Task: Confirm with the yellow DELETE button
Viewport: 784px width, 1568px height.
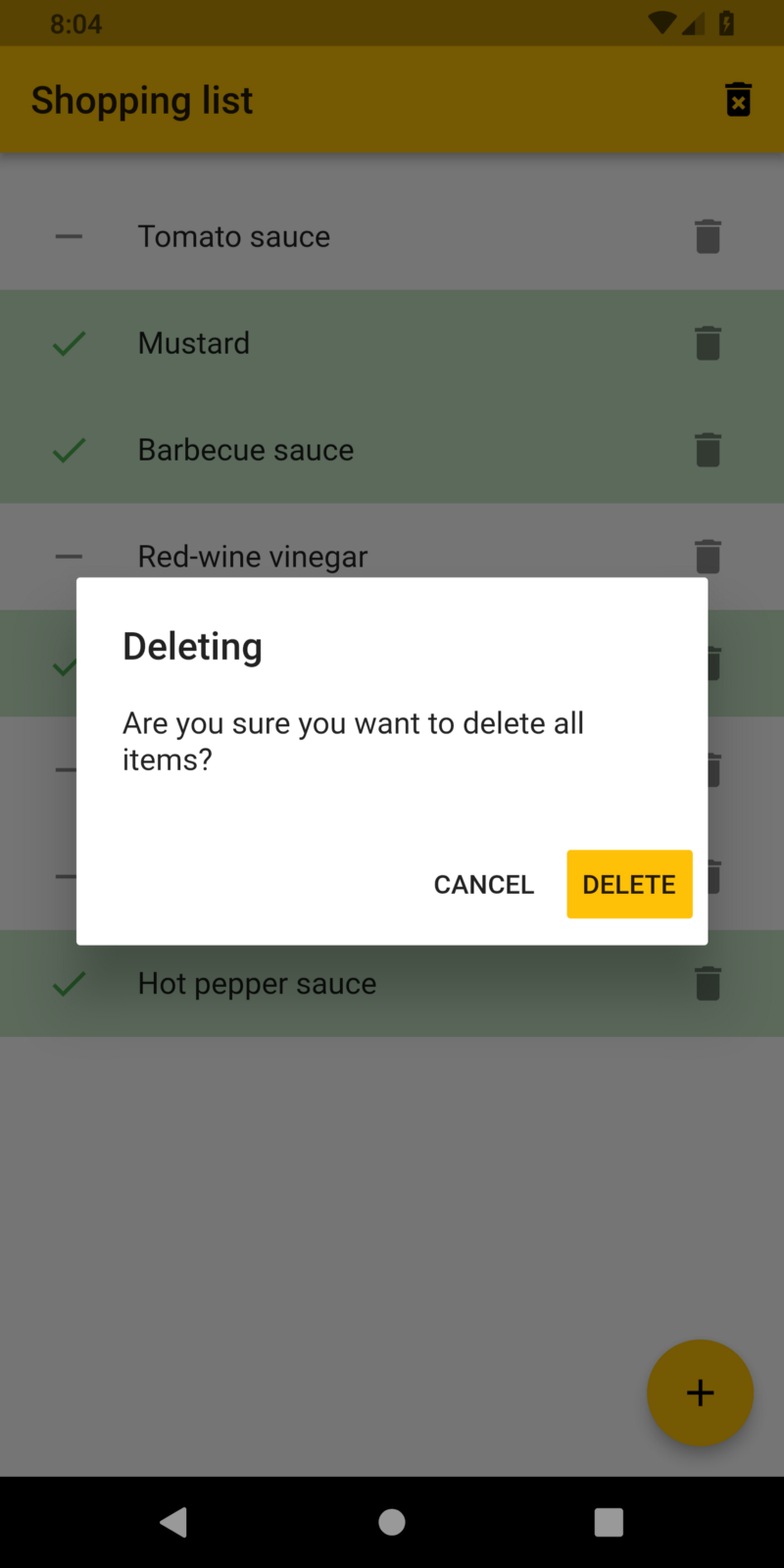Action: click(x=629, y=884)
